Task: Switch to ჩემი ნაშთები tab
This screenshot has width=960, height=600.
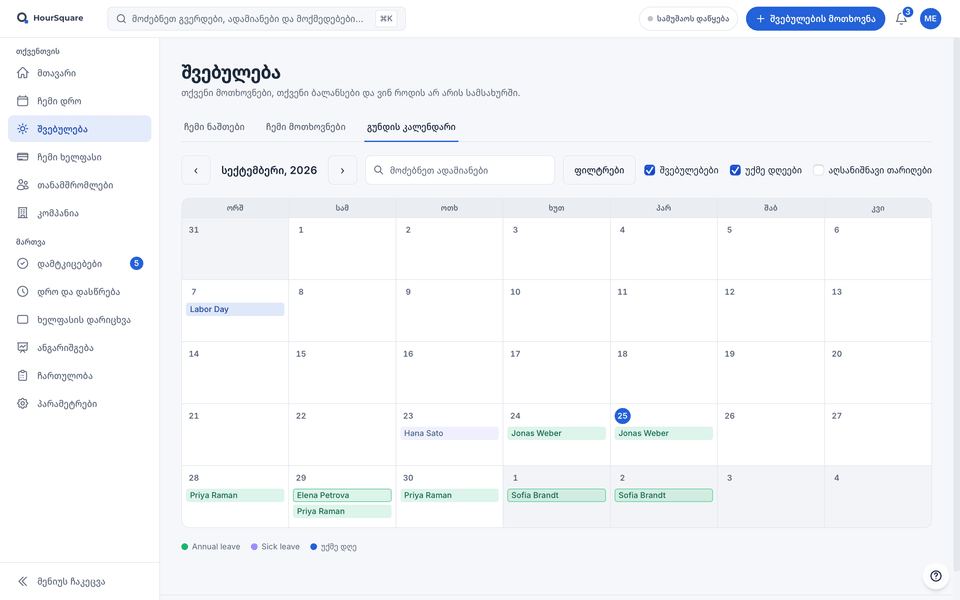Action: (214, 127)
